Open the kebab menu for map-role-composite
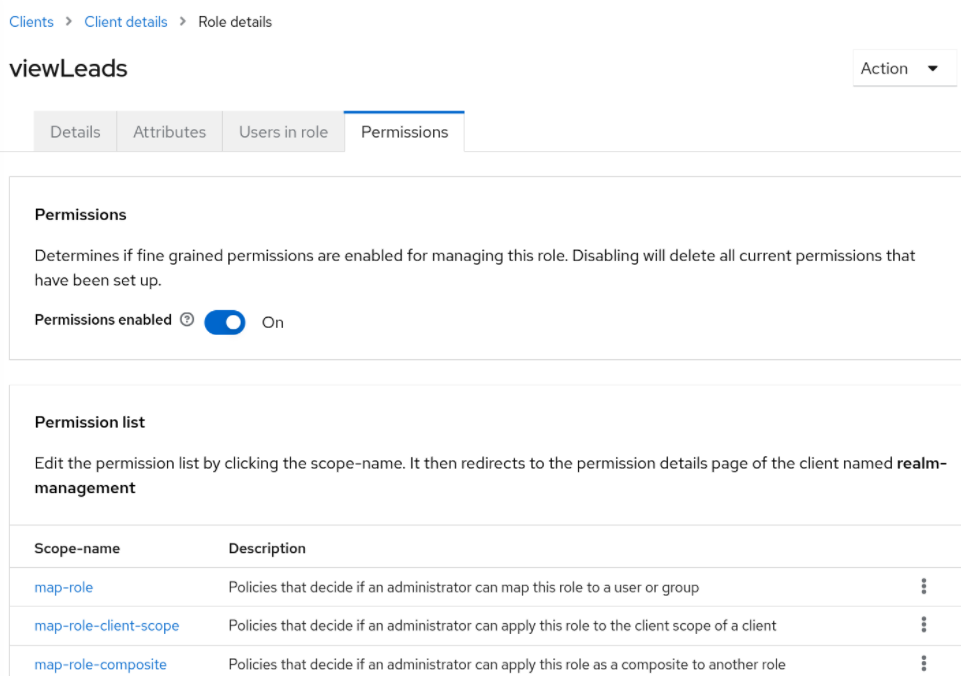961x676 pixels. [922, 661]
